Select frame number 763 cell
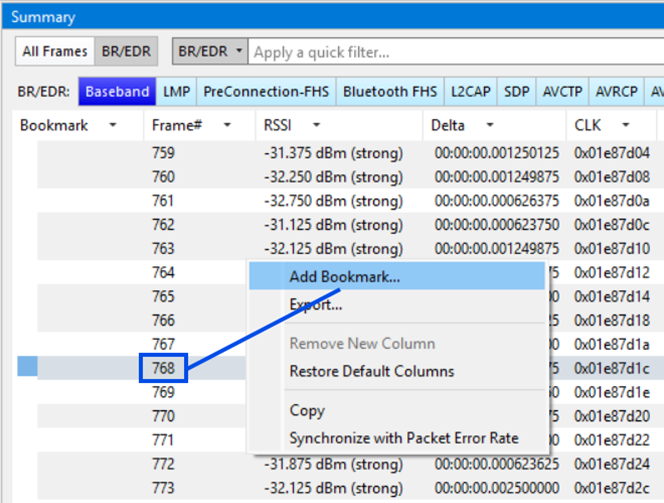 pyautogui.click(x=163, y=249)
